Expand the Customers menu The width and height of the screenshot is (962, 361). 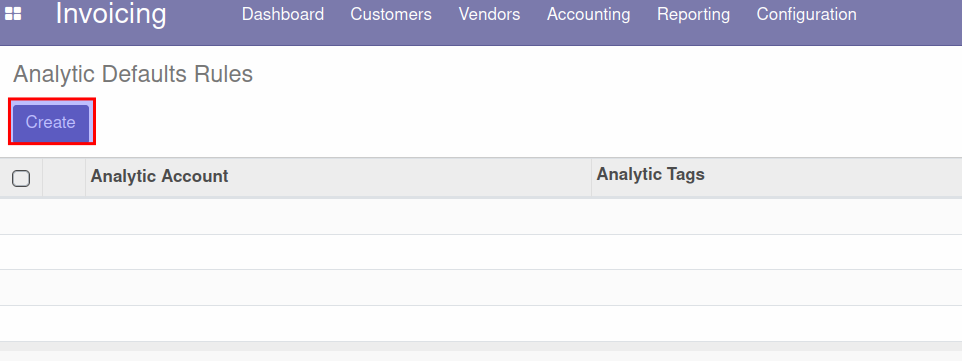point(391,14)
